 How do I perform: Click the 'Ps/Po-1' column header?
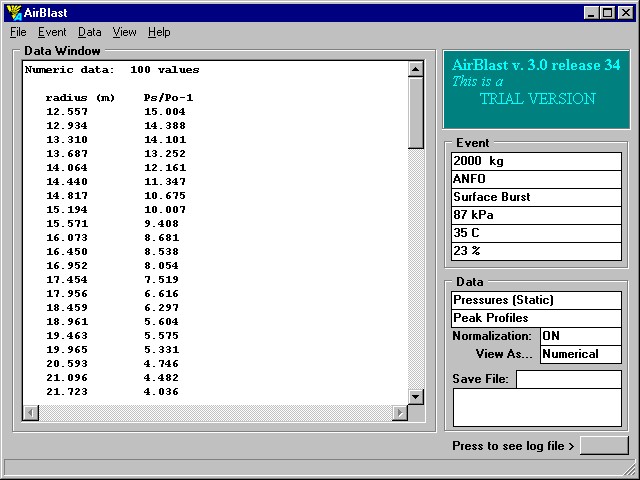point(168,98)
